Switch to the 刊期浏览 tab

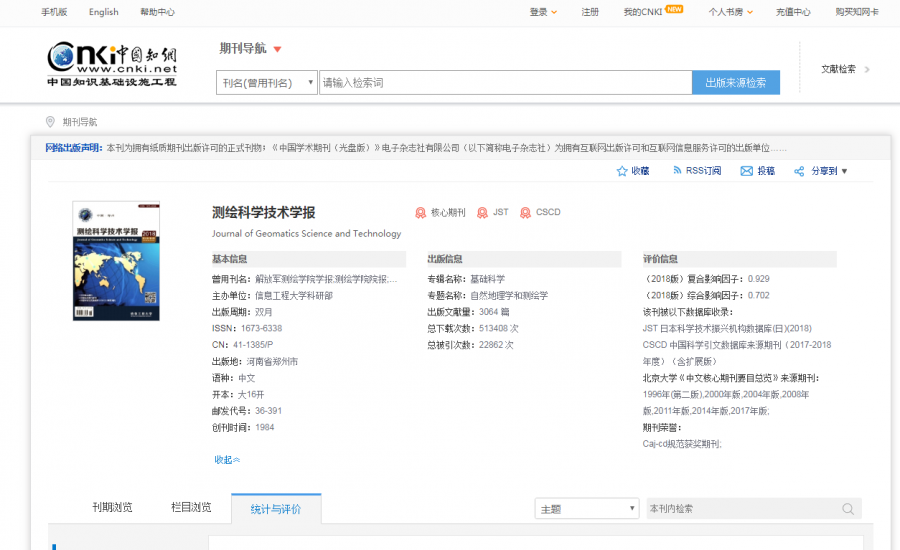pyautogui.click(x=112, y=508)
